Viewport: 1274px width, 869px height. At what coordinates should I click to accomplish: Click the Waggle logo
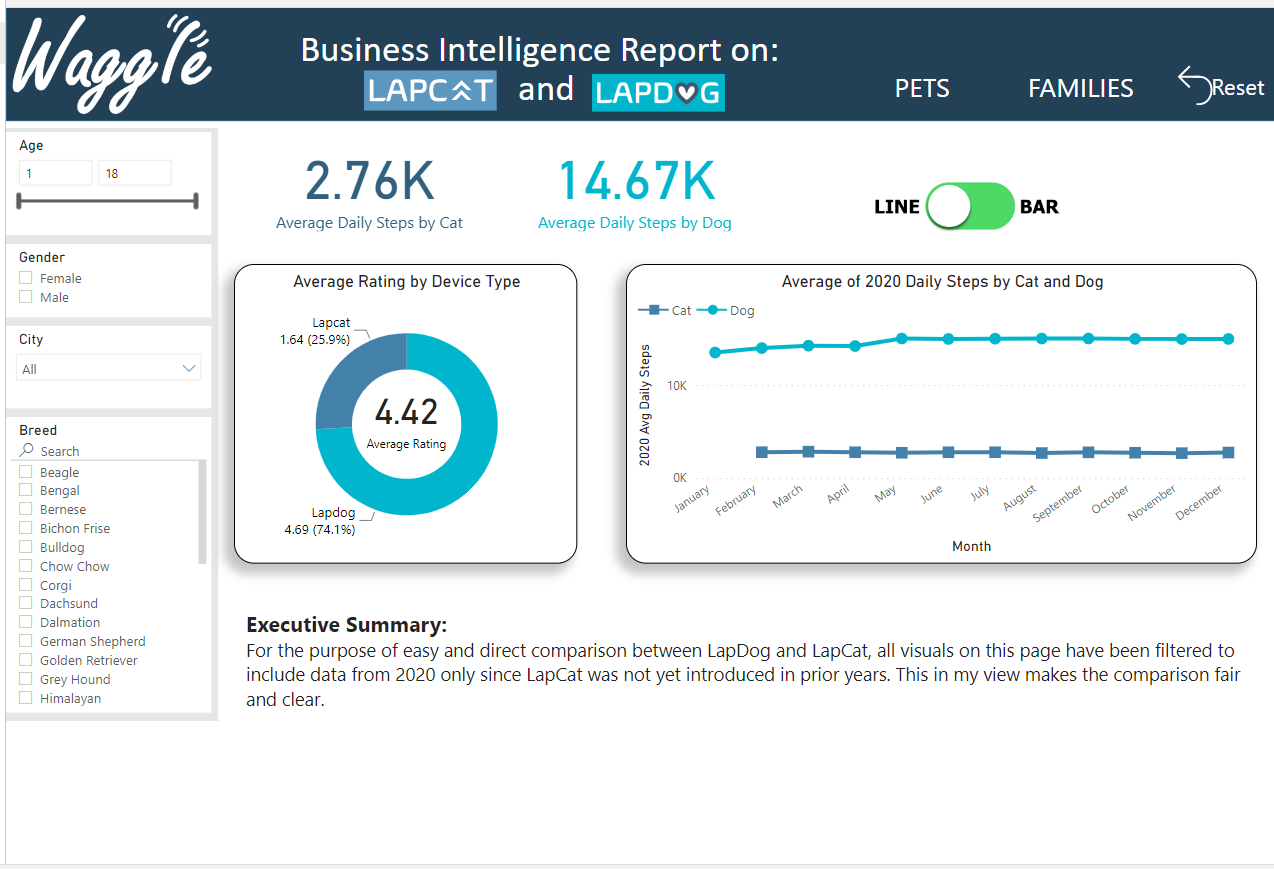(x=112, y=65)
